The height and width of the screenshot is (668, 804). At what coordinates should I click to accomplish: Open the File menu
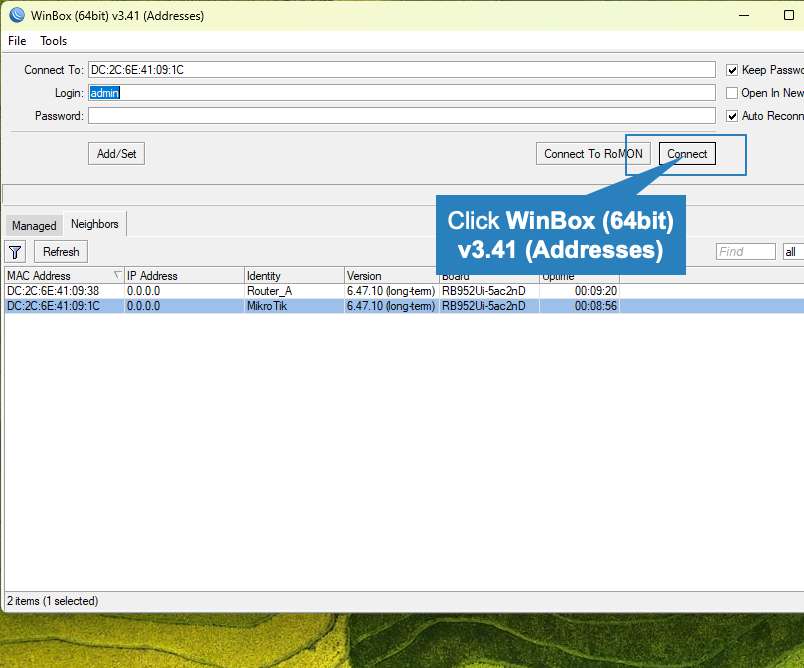(17, 41)
